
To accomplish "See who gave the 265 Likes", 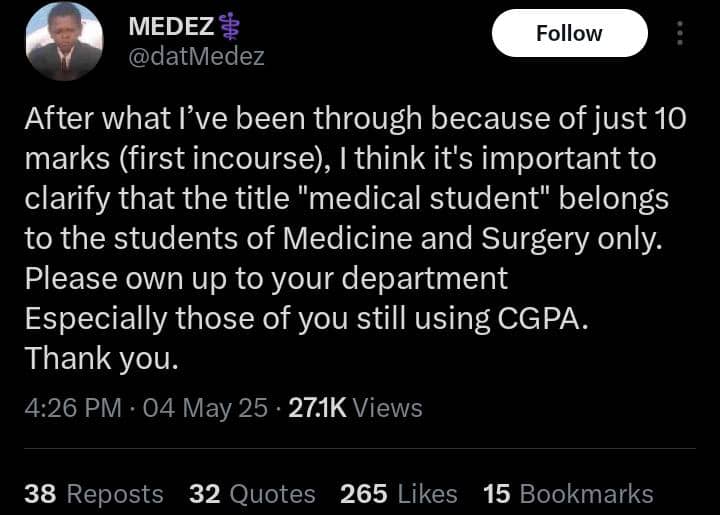I will (x=399, y=494).
